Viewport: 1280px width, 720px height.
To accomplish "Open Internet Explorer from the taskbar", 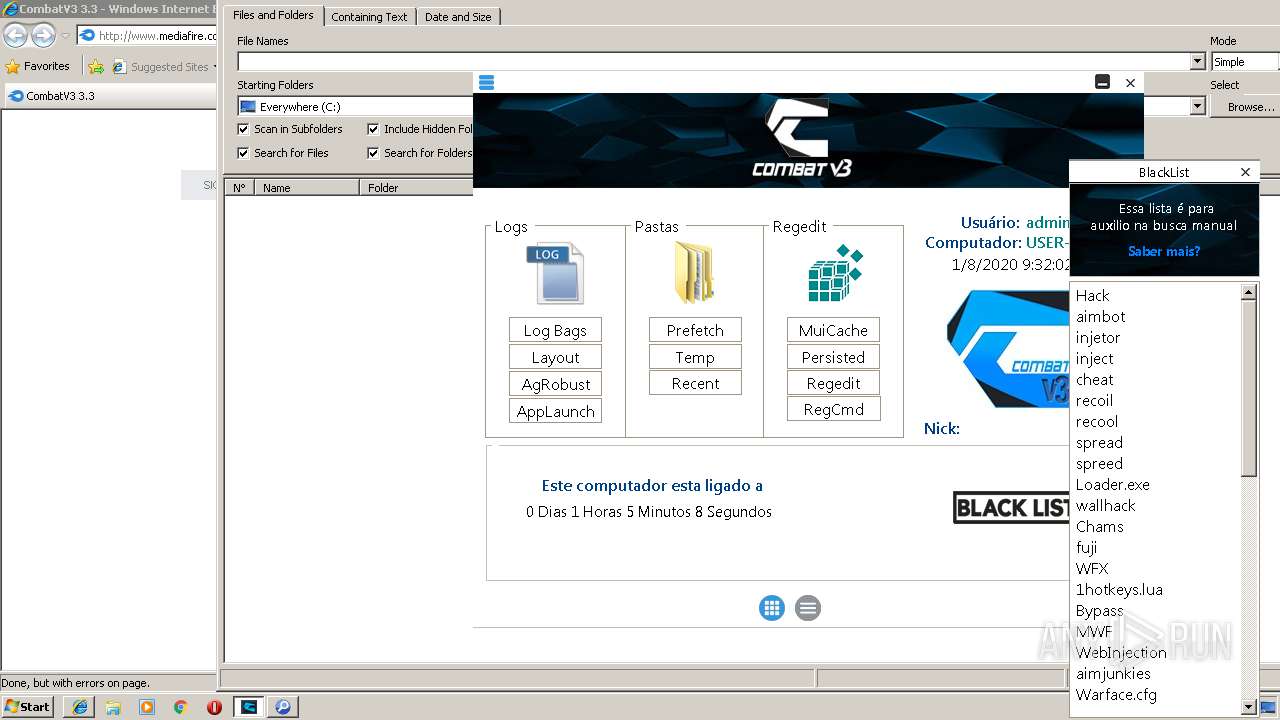I will click(80, 707).
